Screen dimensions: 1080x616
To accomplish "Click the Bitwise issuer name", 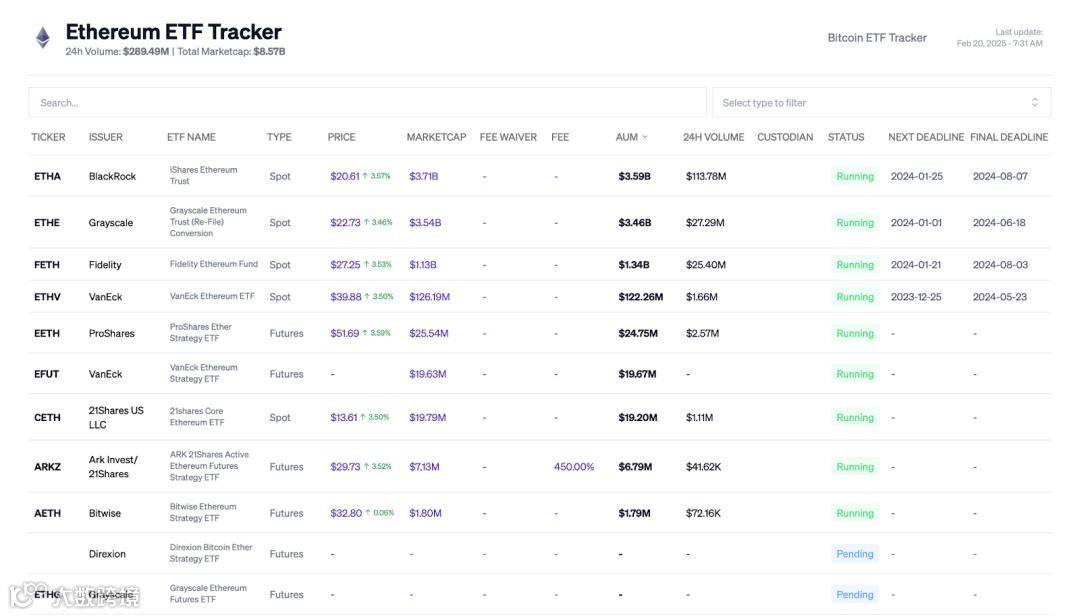I will pyautogui.click(x=105, y=513).
